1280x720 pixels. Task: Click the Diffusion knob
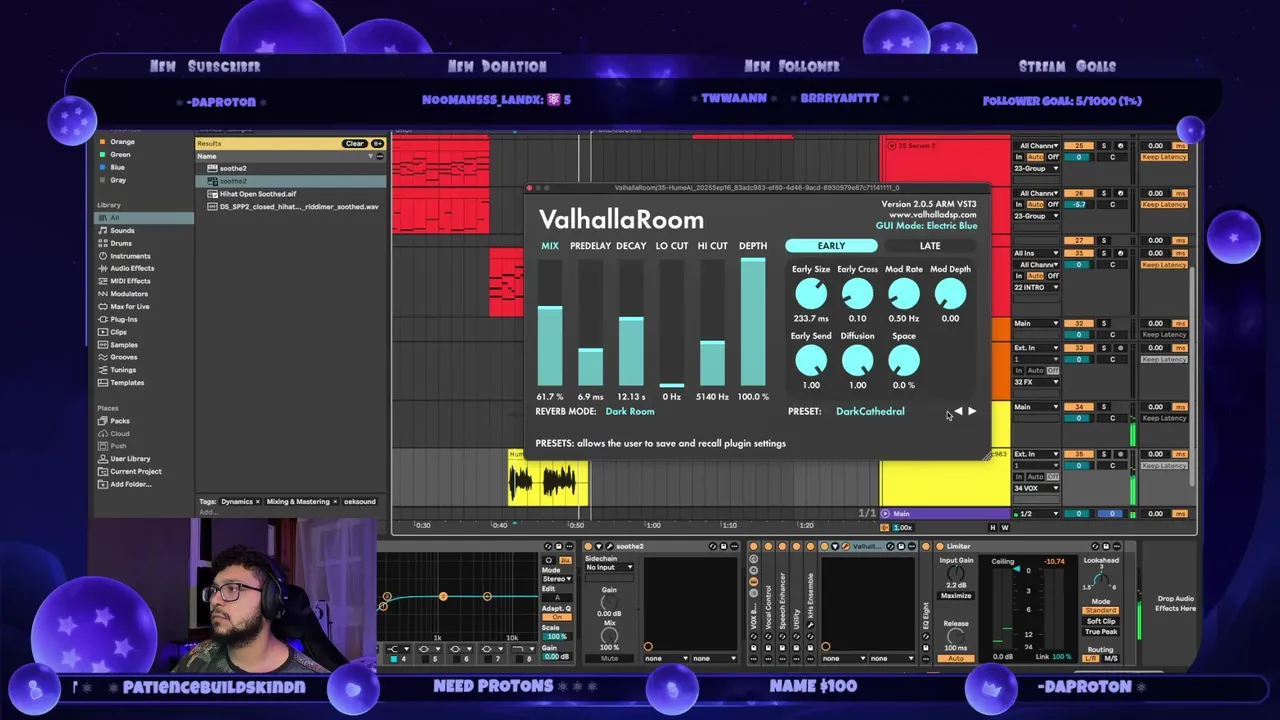[x=857, y=361]
